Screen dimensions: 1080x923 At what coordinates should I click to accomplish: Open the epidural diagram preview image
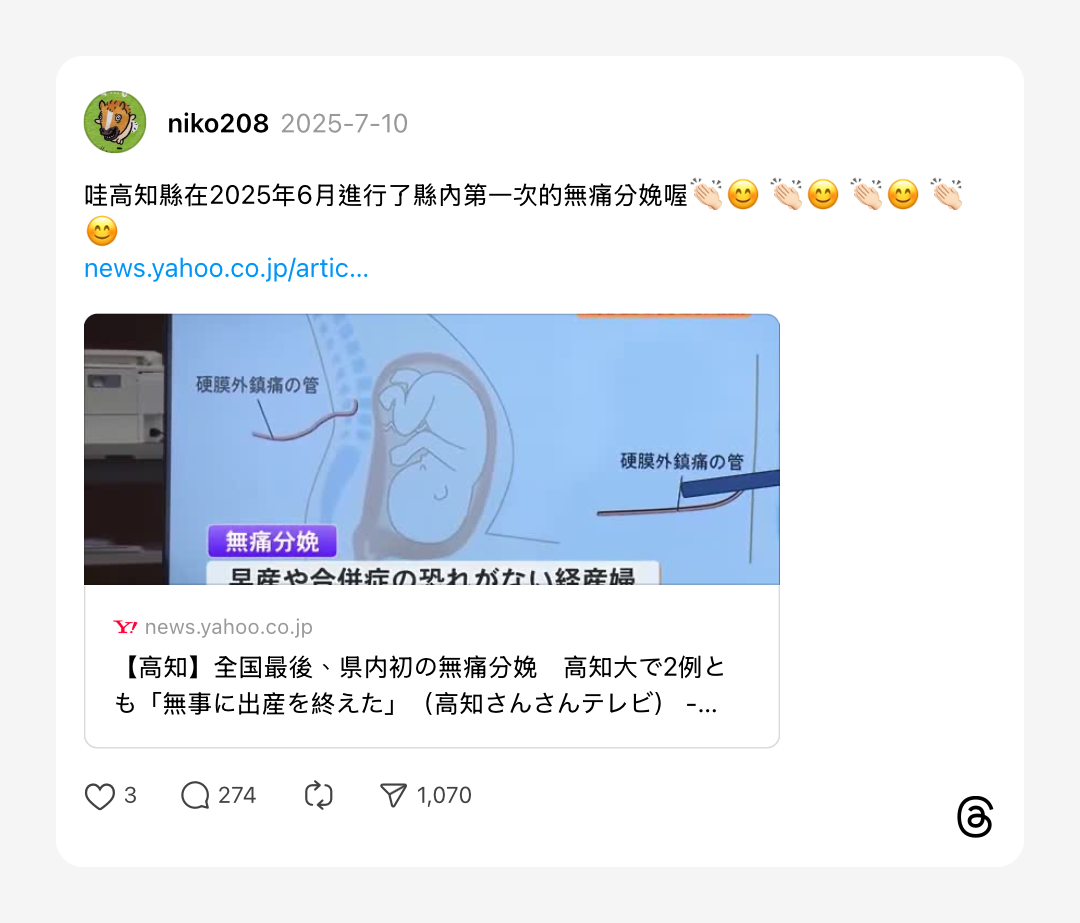[432, 449]
